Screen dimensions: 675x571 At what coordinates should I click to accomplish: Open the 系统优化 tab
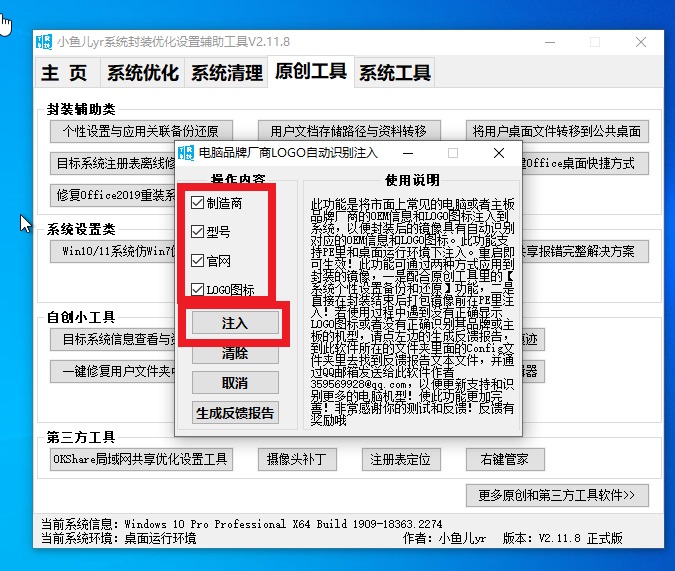pyautogui.click(x=143, y=73)
